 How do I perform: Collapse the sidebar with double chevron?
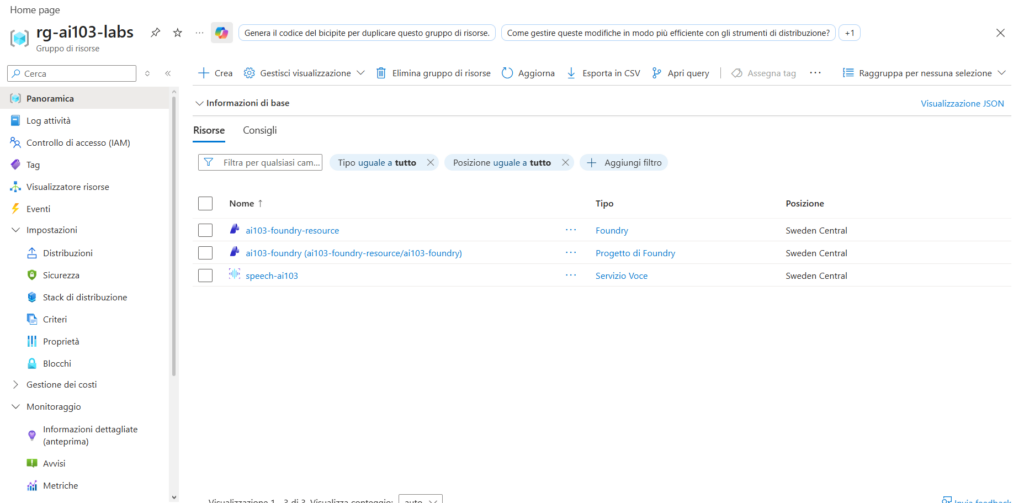(168, 73)
